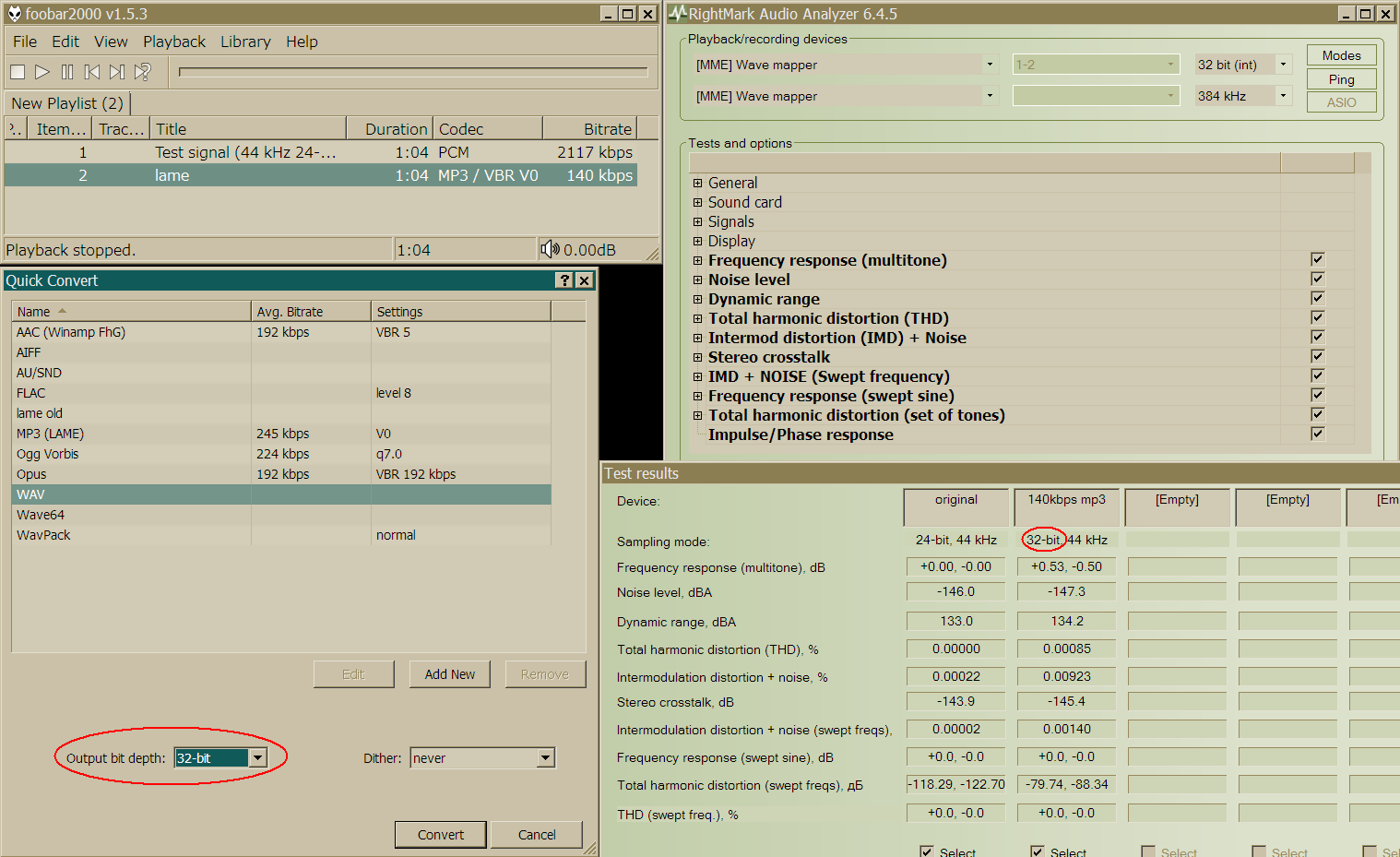Open the View menu
This screenshot has width=1400, height=857.
(111, 42)
